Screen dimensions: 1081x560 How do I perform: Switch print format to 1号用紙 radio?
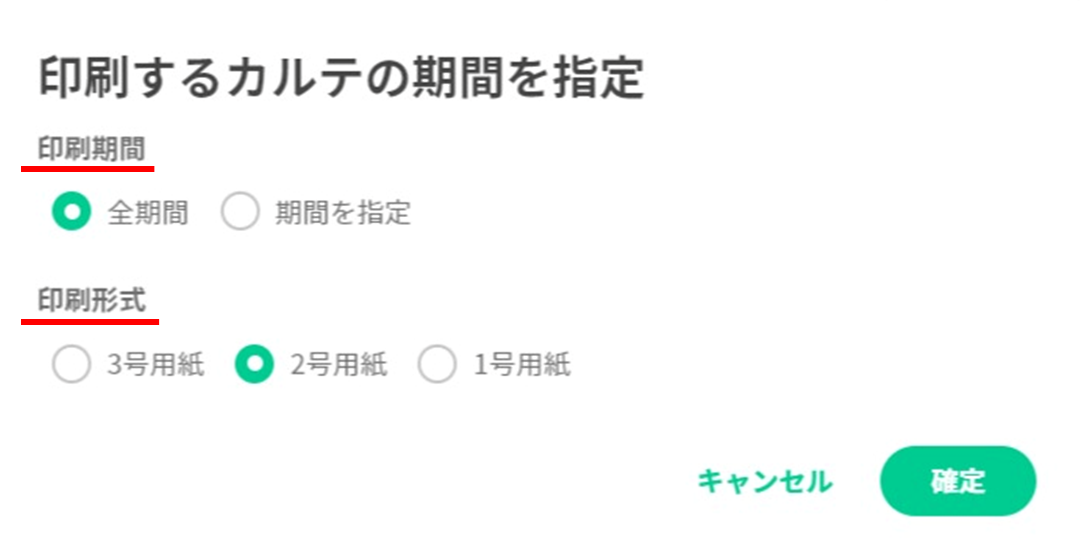point(437,366)
